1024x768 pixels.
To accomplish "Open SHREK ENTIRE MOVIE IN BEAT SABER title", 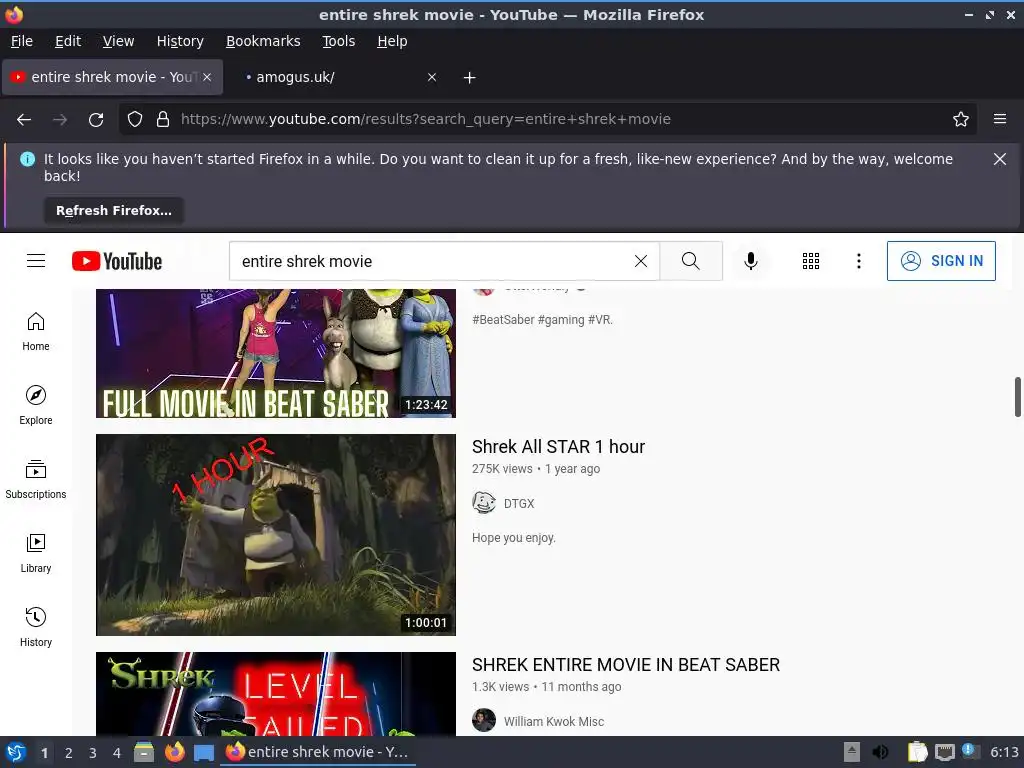I will tap(626, 665).
